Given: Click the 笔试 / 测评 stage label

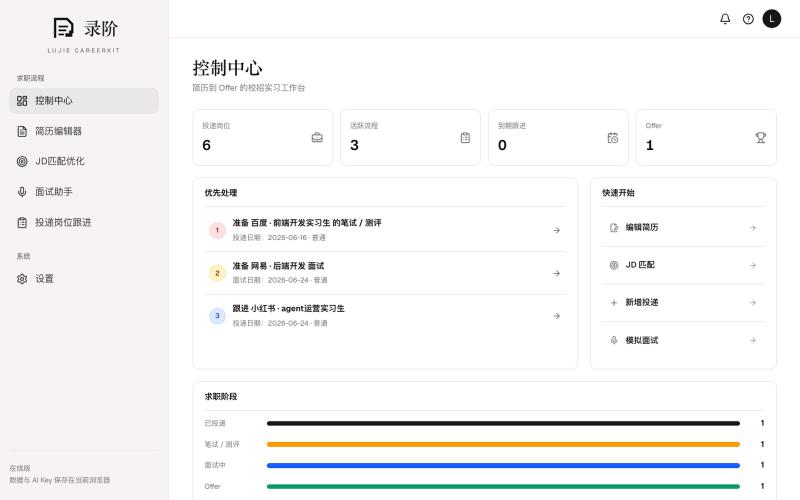Looking at the screenshot, I should [222, 444].
